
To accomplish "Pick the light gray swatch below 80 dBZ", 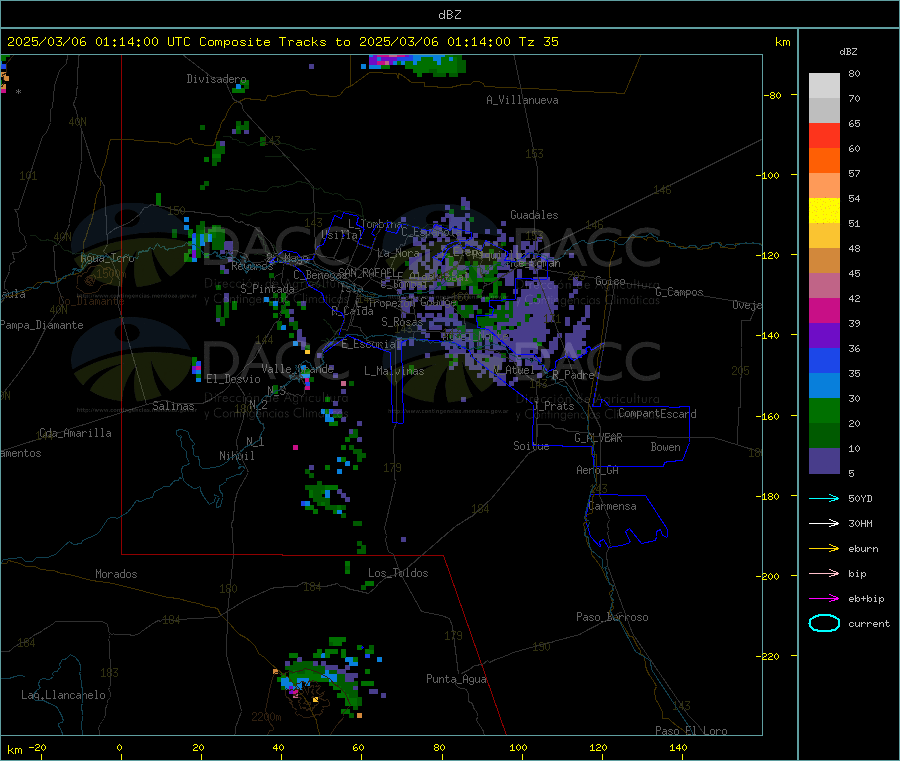I will (x=824, y=86).
